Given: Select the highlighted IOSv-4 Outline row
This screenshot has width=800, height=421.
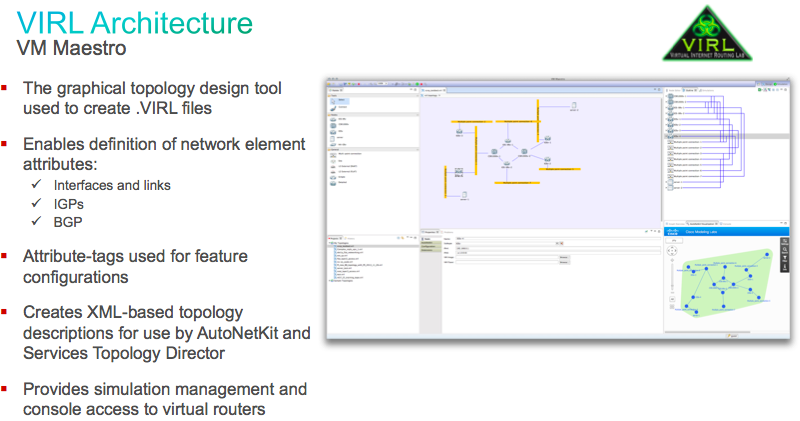Looking at the screenshot, I should pos(727,136).
